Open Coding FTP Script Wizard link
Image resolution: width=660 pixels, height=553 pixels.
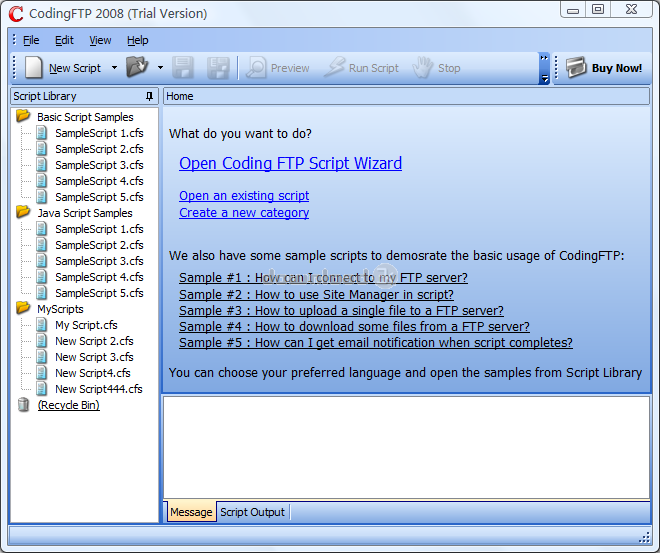290,163
